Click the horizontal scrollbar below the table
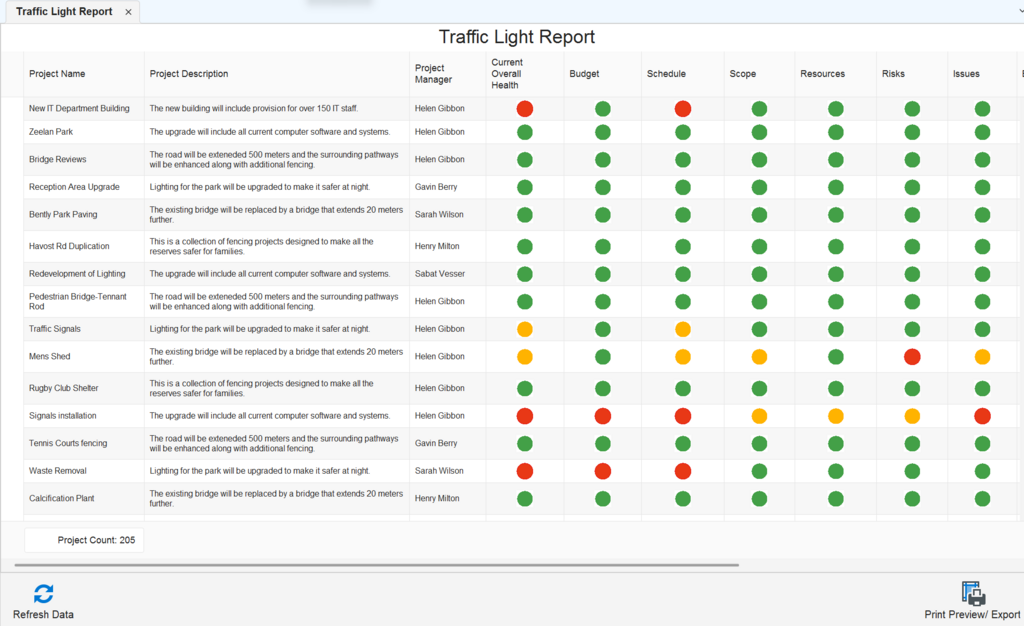This screenshot has height=626, width=1024. pos(380,565)
